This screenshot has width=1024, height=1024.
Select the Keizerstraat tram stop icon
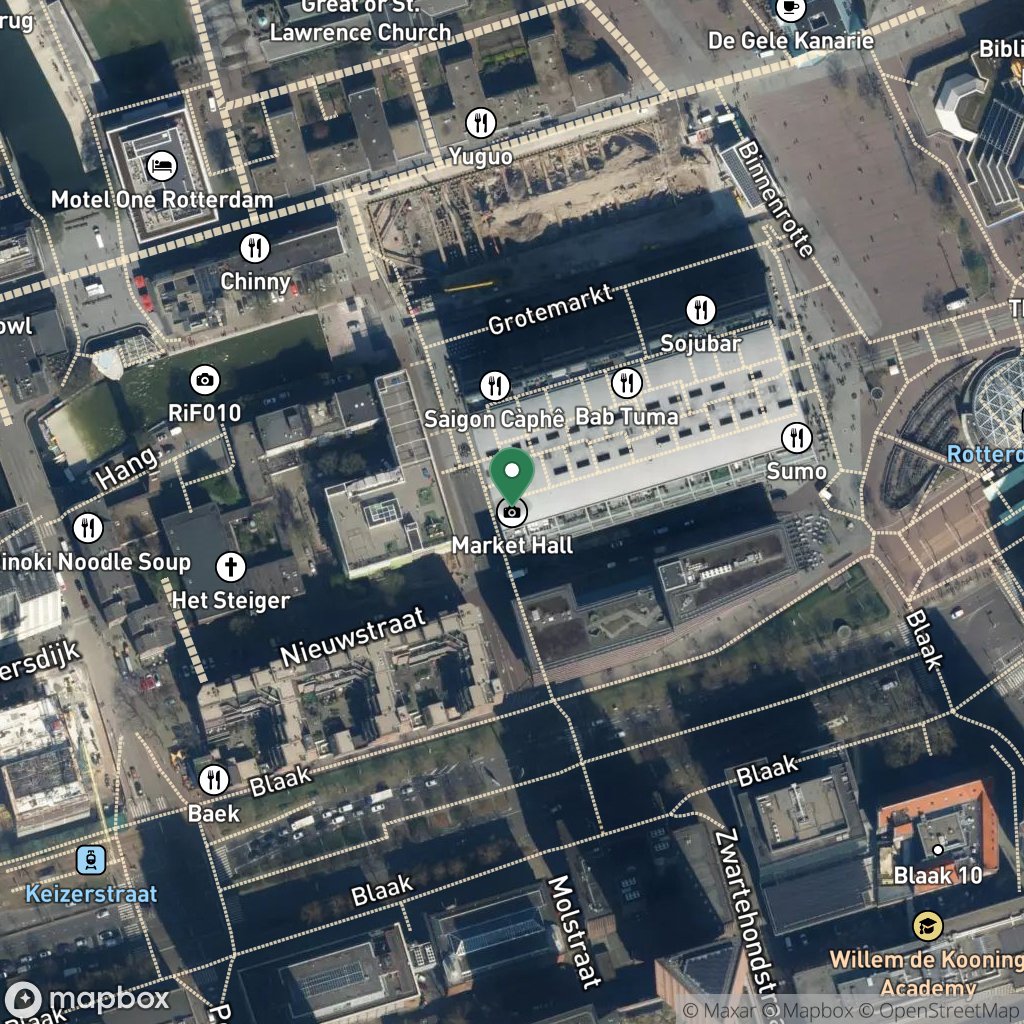(x=91, y=861)
